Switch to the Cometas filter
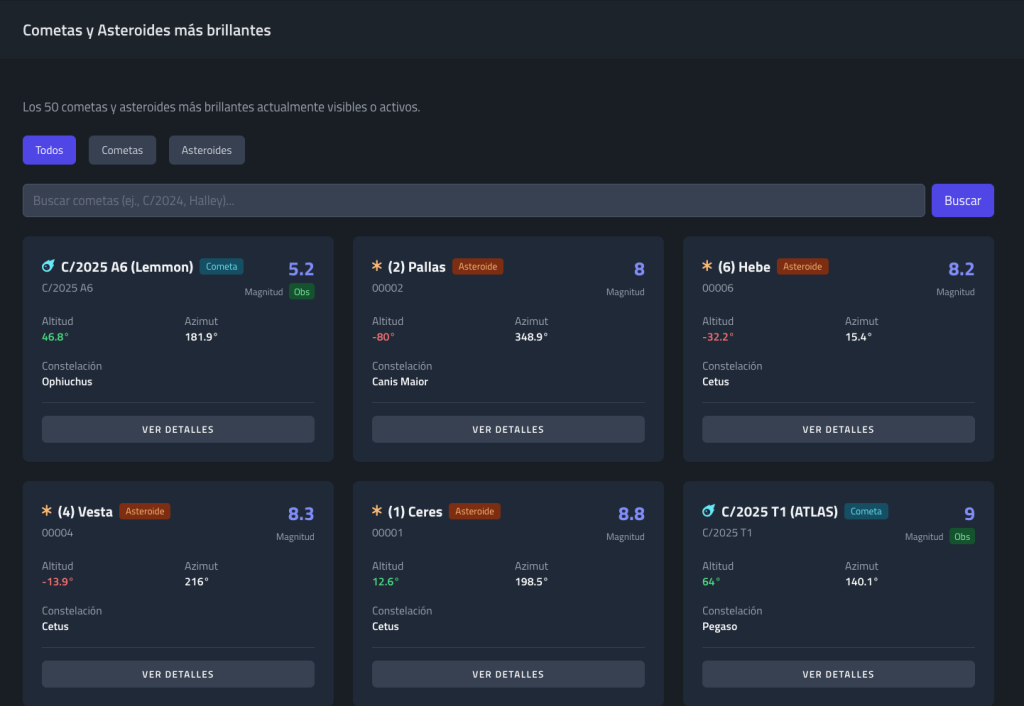Screen dimensions: 1024x706 tap(122, 150)
